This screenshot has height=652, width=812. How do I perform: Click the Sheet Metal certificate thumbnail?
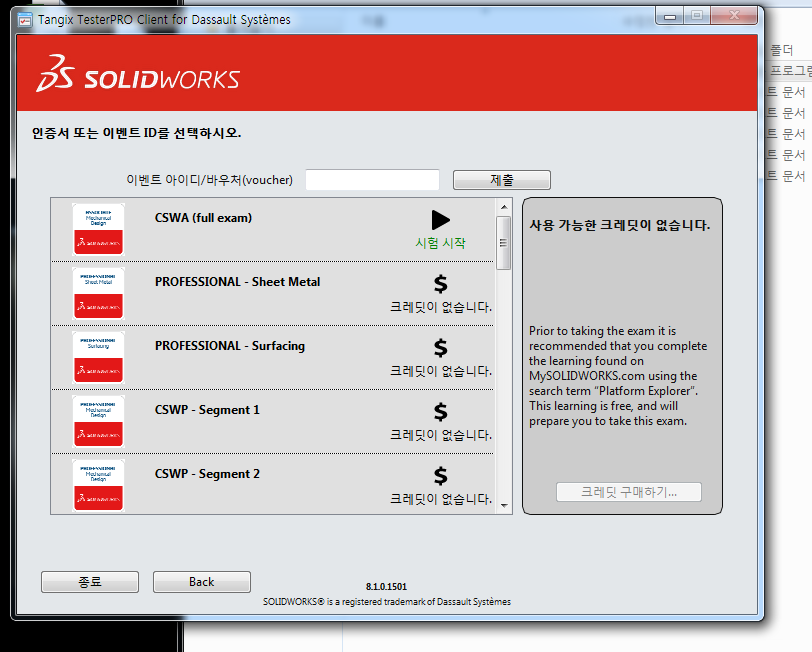click(x=98, y=294)
